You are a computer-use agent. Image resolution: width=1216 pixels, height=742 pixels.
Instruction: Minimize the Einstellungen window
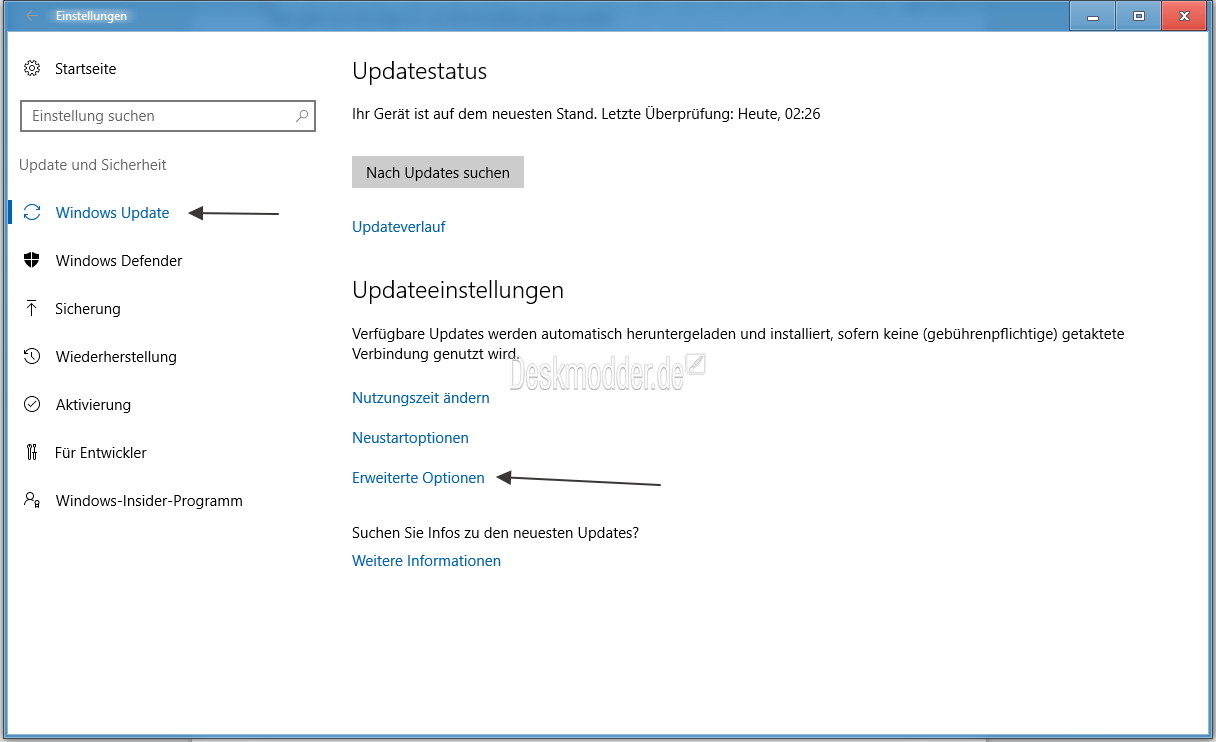click(1091, 16)
